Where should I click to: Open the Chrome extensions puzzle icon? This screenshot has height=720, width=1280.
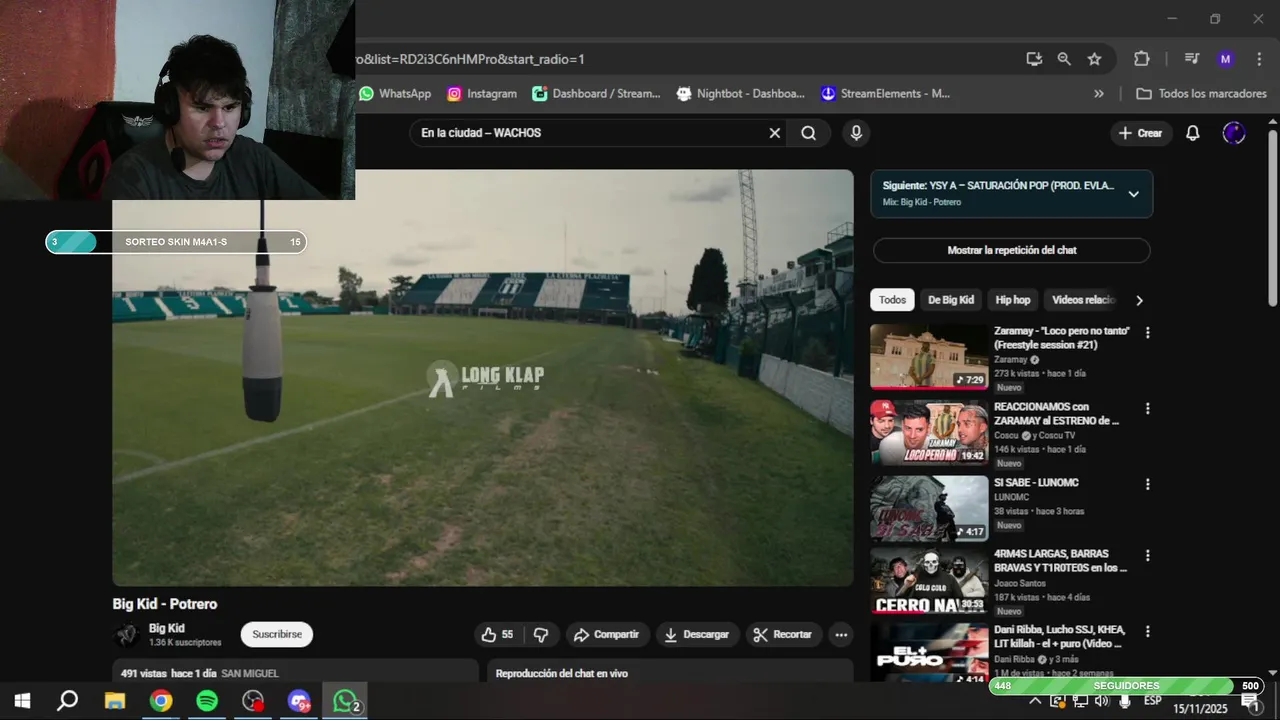[1142, 59]
